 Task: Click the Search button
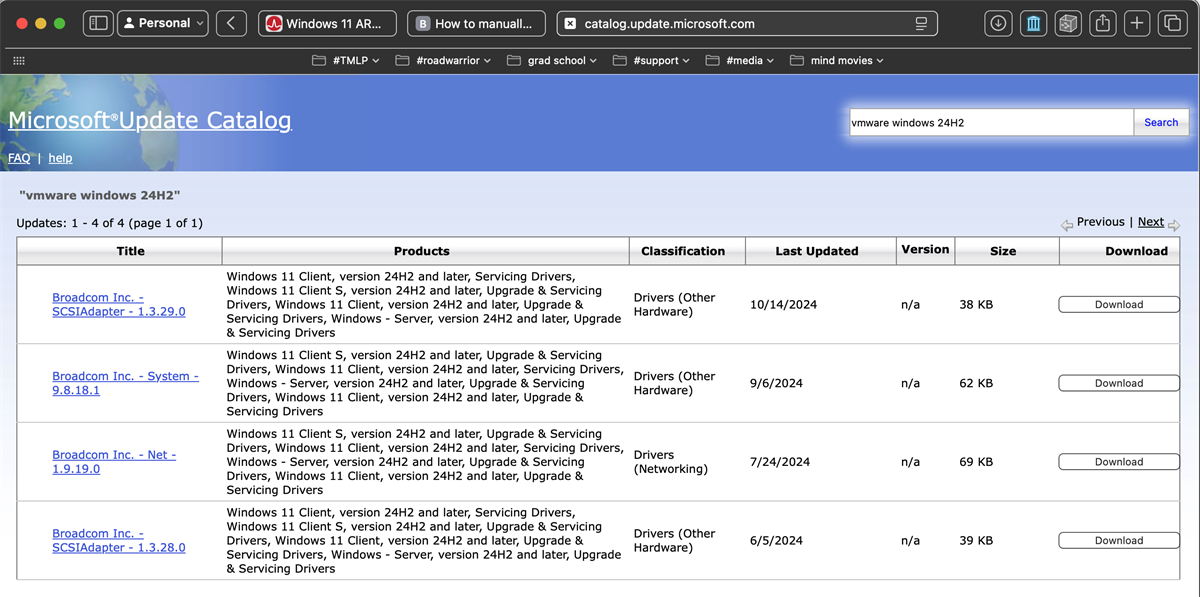coord(1161,122)
